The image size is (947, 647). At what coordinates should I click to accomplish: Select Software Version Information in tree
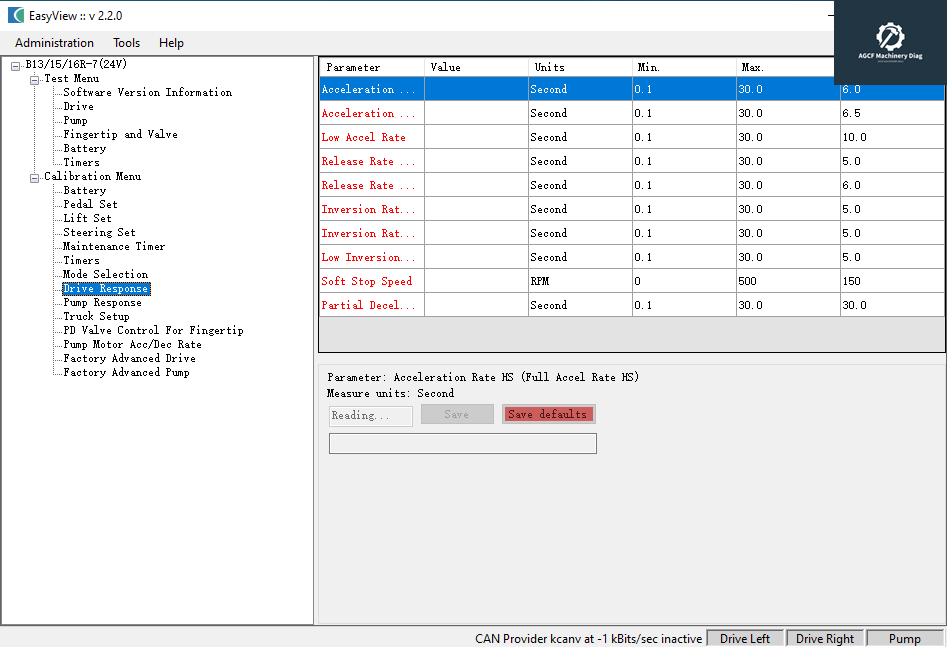(147, 93)
